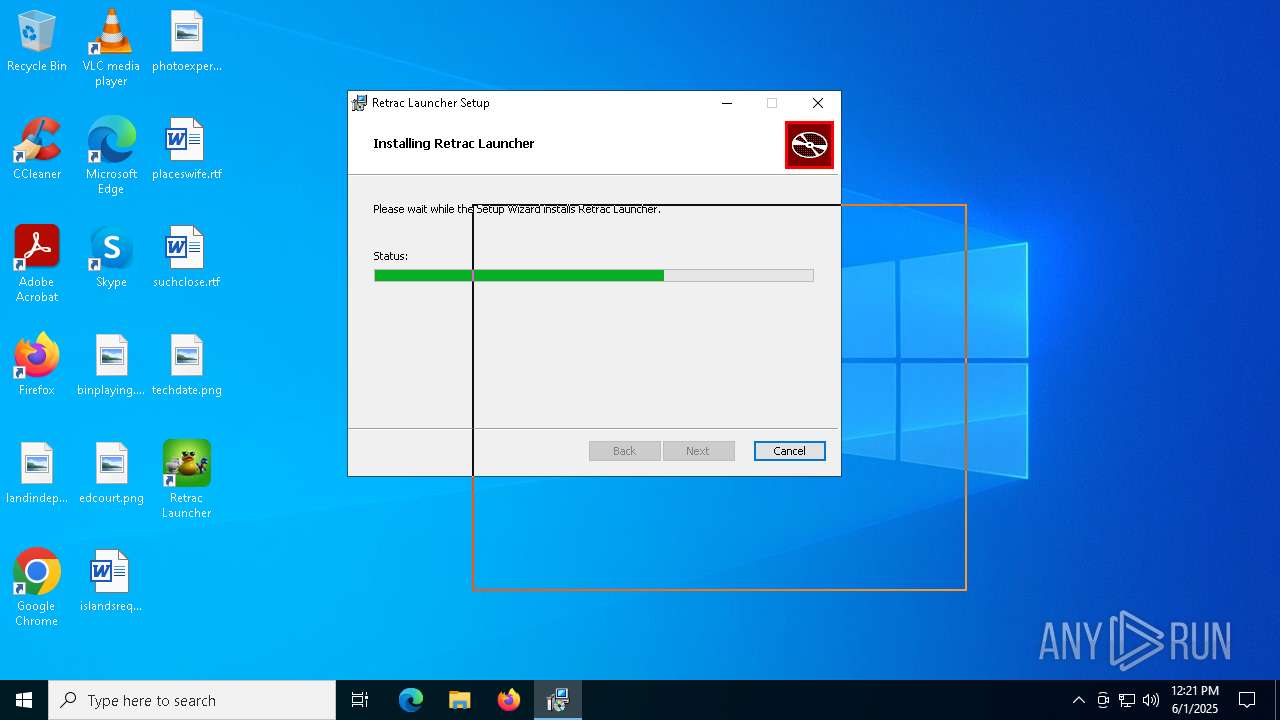Select the photoexper... image file
Image resolution: width=1280 pixels, height=720 pixels.
187,41
